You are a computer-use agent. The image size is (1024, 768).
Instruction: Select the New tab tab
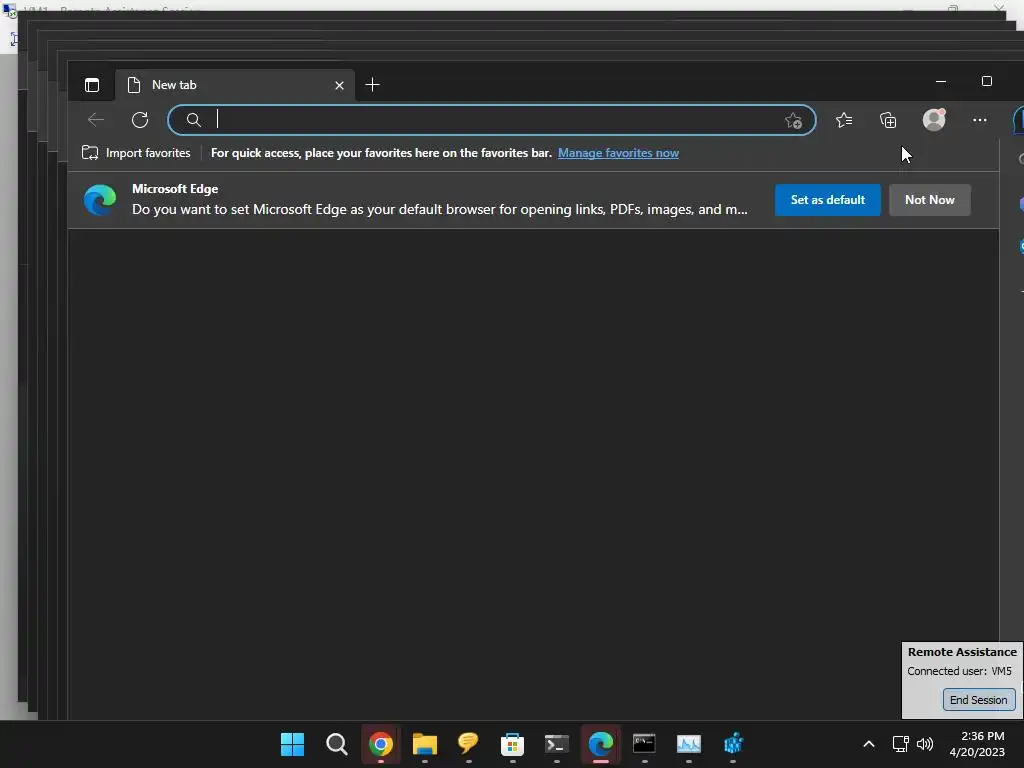click(x=235, y=85)
